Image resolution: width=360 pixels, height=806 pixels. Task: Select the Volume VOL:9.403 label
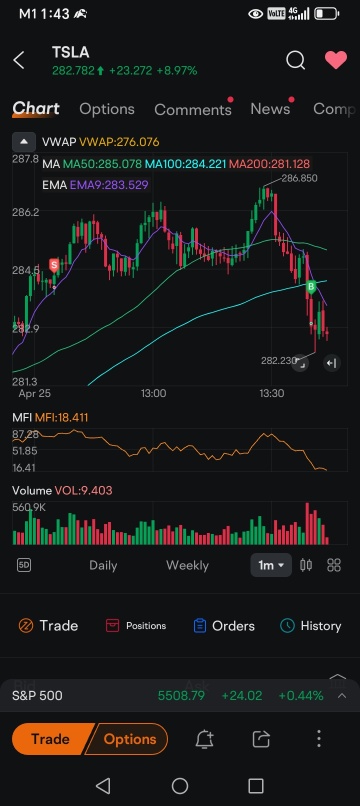(x=62, y=490)
